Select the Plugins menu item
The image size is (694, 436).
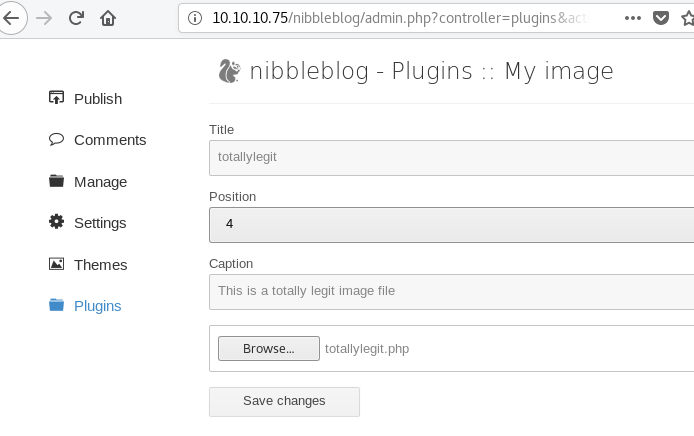coord(98,306)
